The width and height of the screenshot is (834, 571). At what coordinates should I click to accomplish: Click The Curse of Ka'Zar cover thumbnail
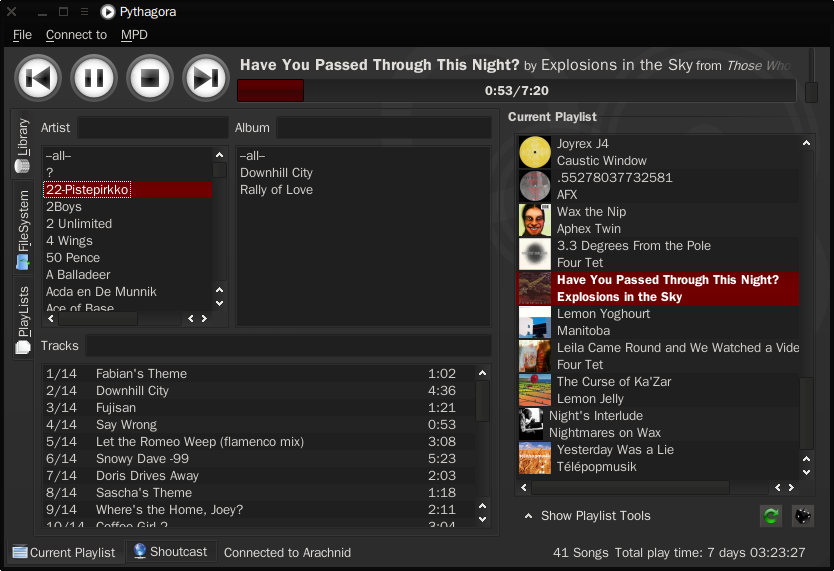pyautogui.click(x=535, y=390)
